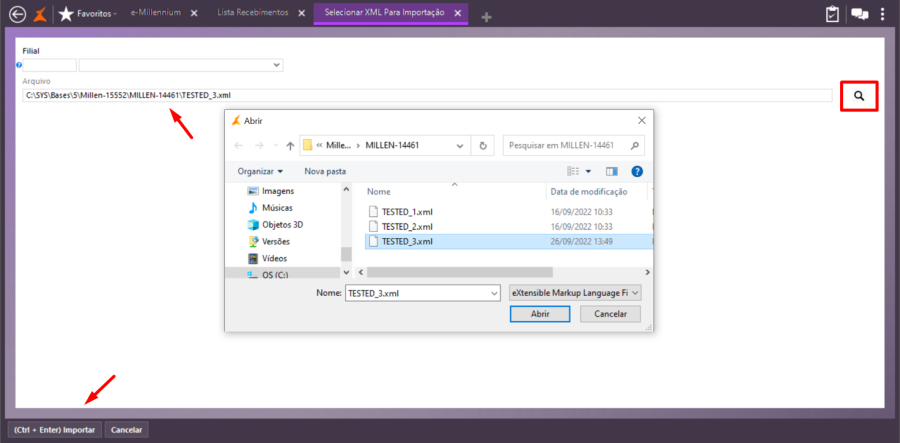Click Nova pasta button
The image size is (900, 443).
tap(325, 171)
